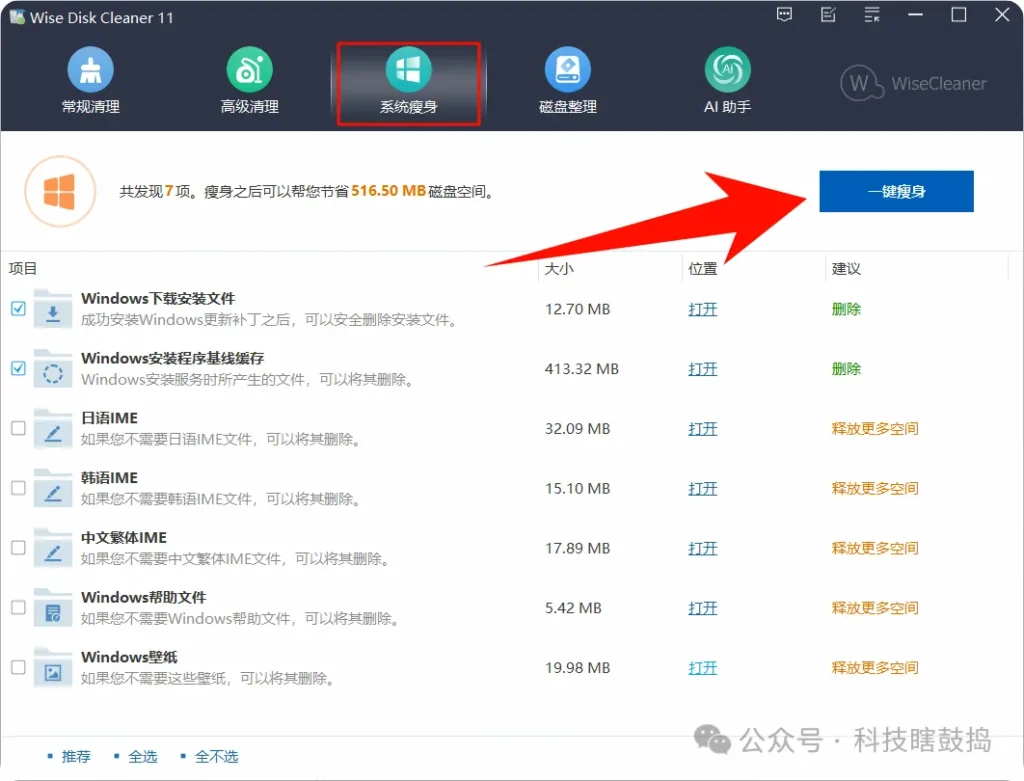The height and width of the screenshot is (781, 1024).
Task: Open location of 中文繁体IME
Action: point(703,548)
